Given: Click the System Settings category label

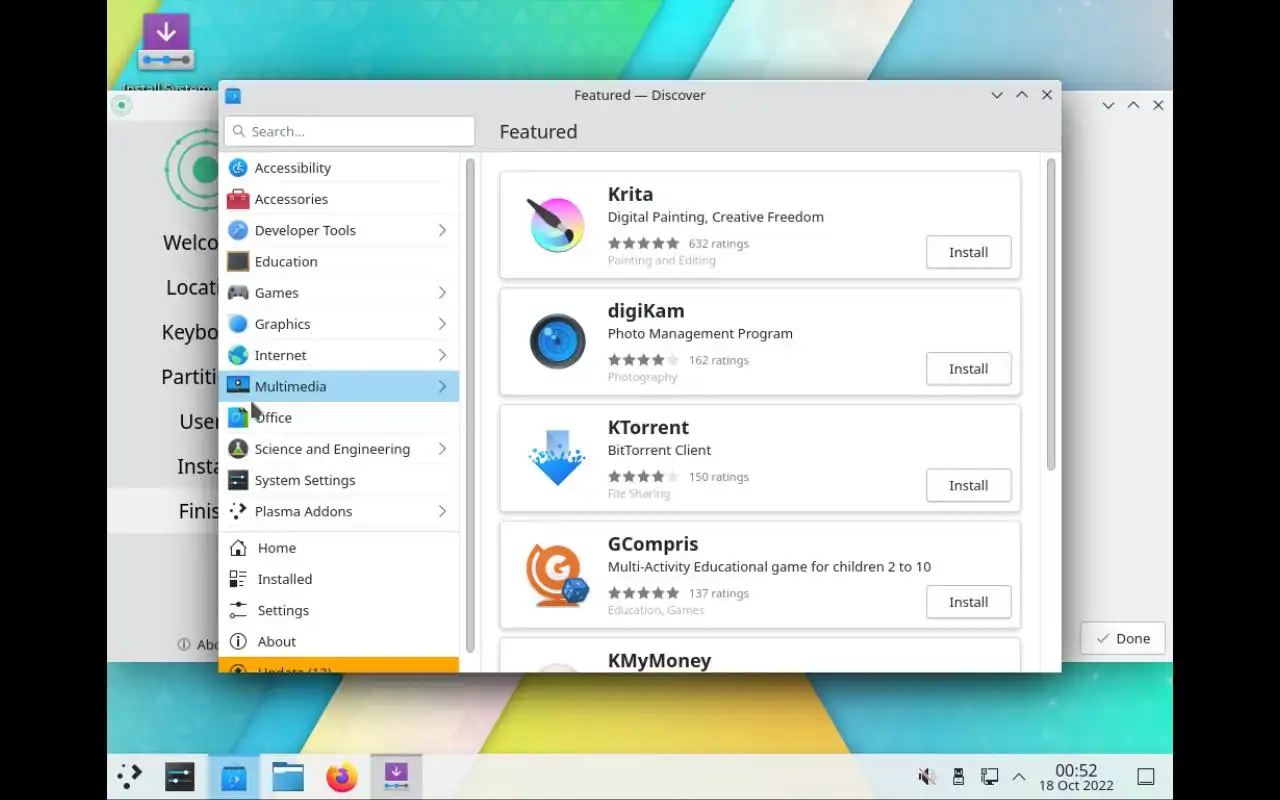Looking at the screenshot, I should (305, 480).
